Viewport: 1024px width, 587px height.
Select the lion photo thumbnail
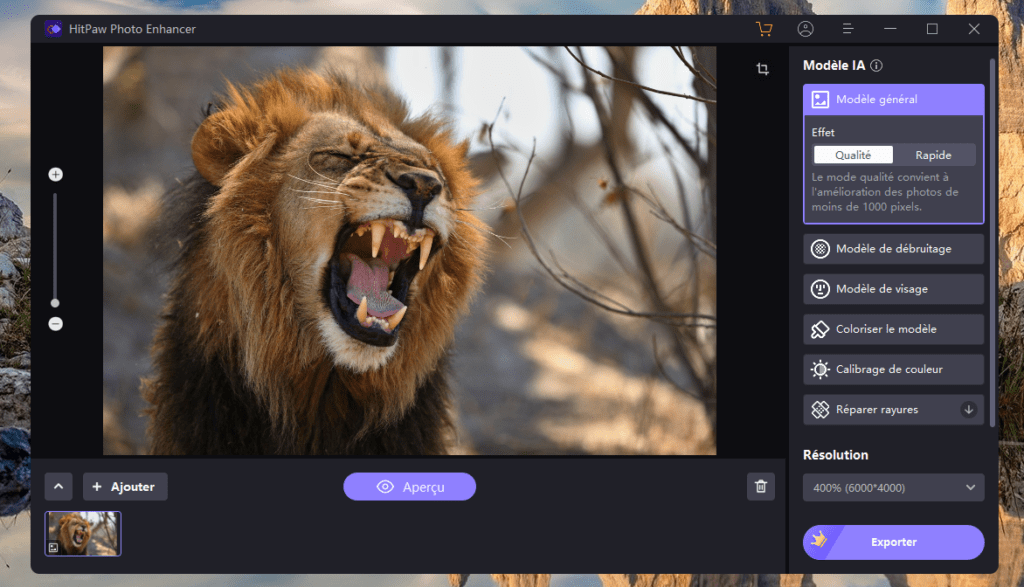(83, 533)
